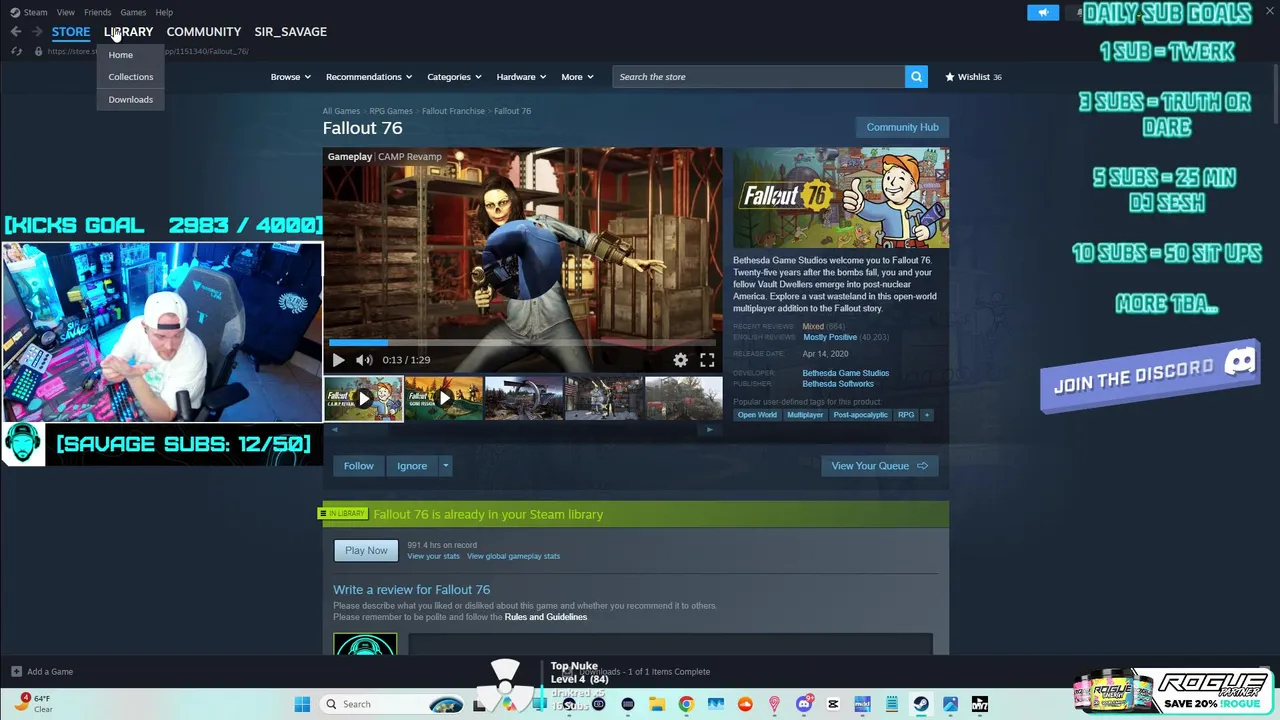Click the Ignore button
This screenshot has height=720, width=1280.
[412, 466]
